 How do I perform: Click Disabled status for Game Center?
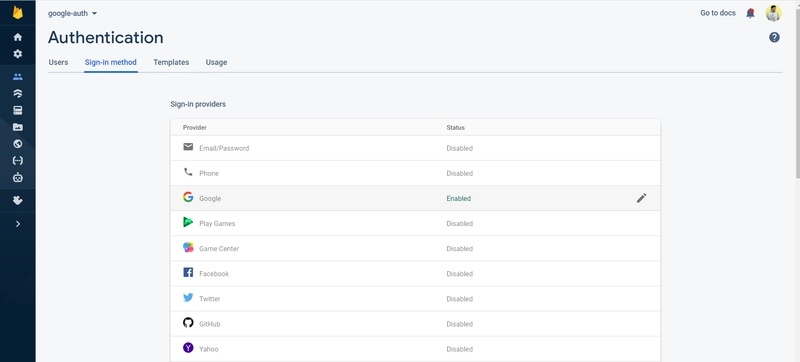460,249
